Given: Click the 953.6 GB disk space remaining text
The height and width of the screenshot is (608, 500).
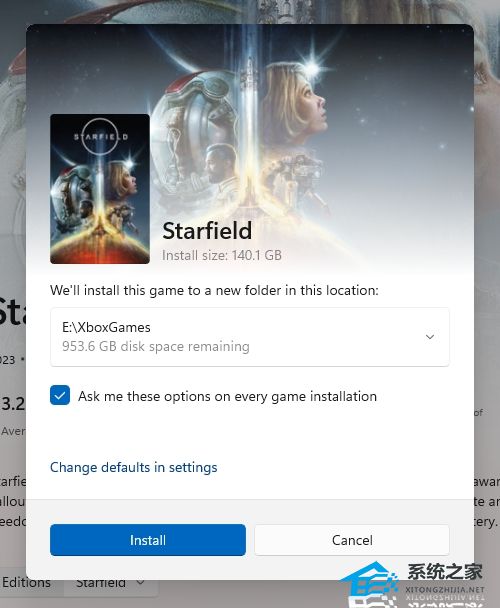Looking at the screenshot, I should click(x=156, y=346).
